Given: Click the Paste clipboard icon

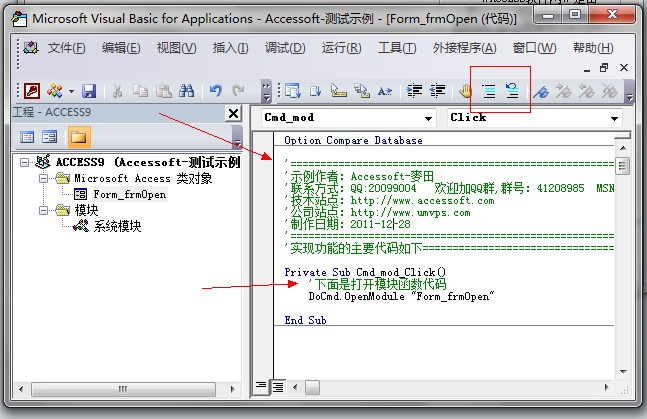Looking at the screenshot, I should 164,91.
